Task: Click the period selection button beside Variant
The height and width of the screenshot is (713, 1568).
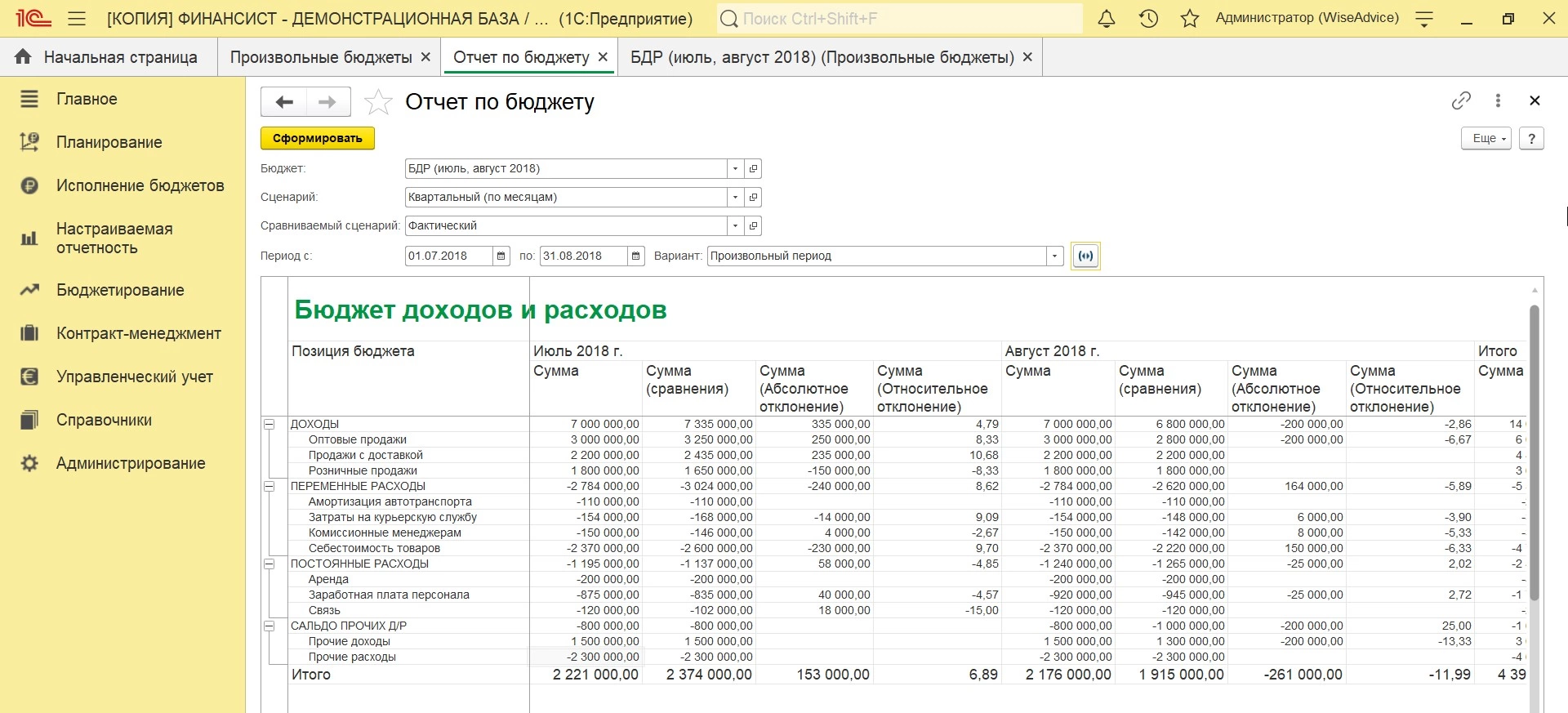Action: [1085, 256]
